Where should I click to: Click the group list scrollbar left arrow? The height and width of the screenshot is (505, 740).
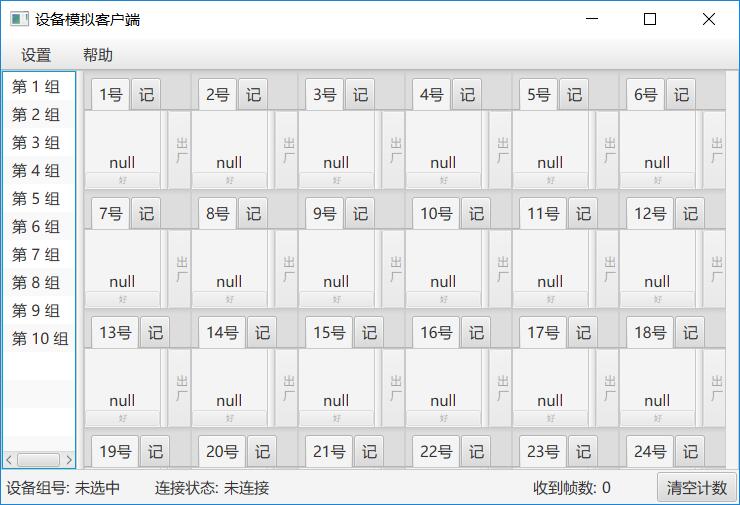coord(9,459)
